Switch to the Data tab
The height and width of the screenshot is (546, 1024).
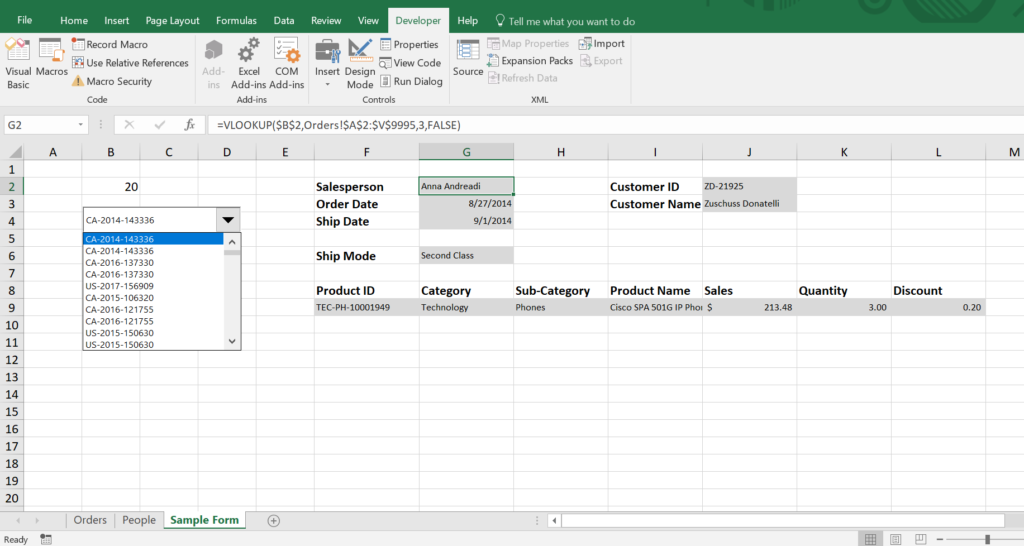pyautogui.click(x=283, y=20)
